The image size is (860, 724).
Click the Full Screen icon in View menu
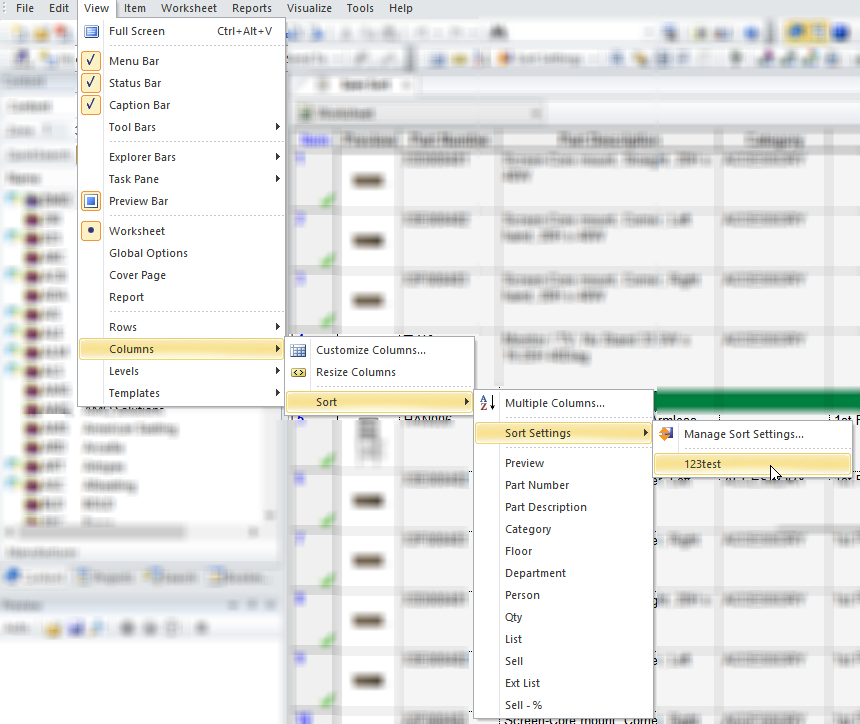click(x=92, y=31)
